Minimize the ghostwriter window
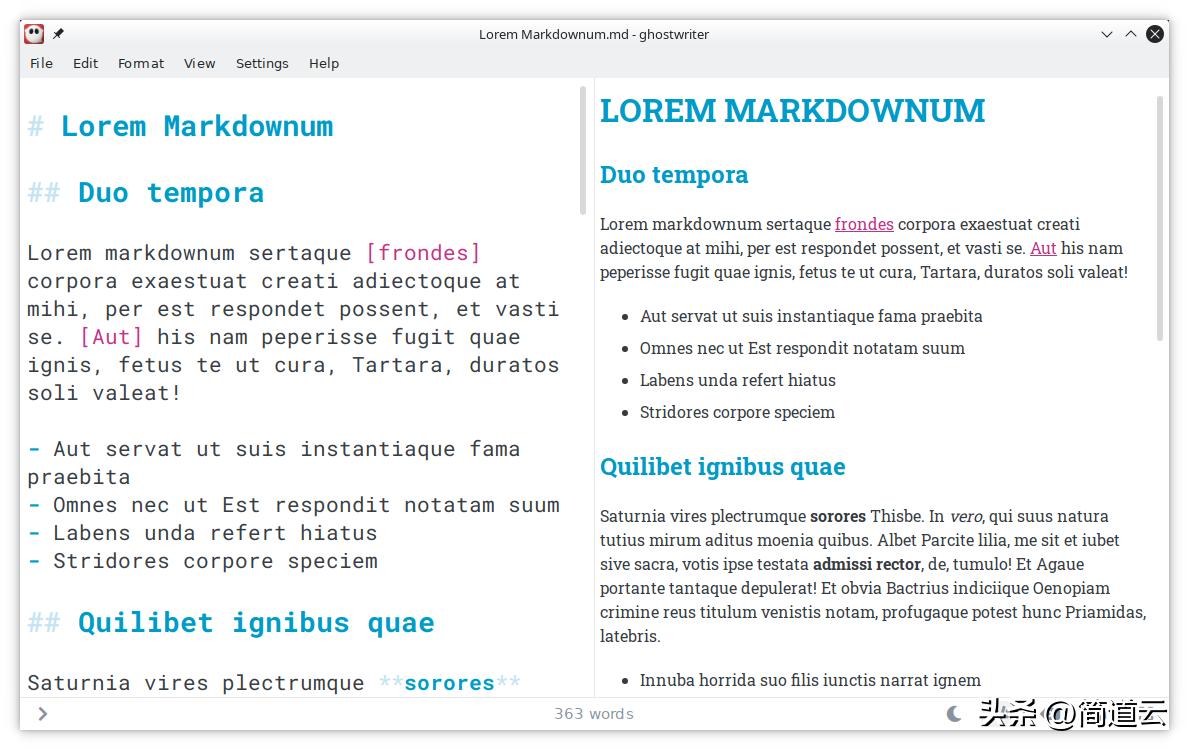1189x750 pixels. [1107, 34]
